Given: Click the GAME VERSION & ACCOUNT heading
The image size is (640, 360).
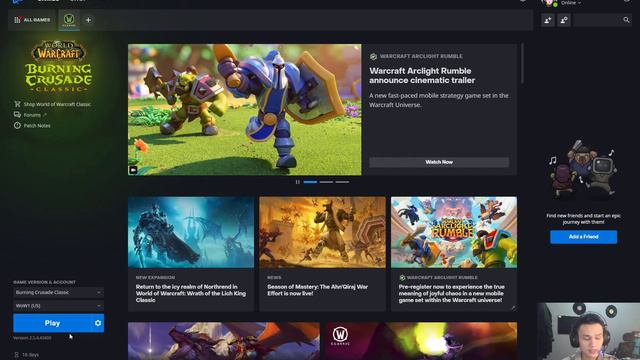Looking at the screenshot, I should [x=44, y=282].
